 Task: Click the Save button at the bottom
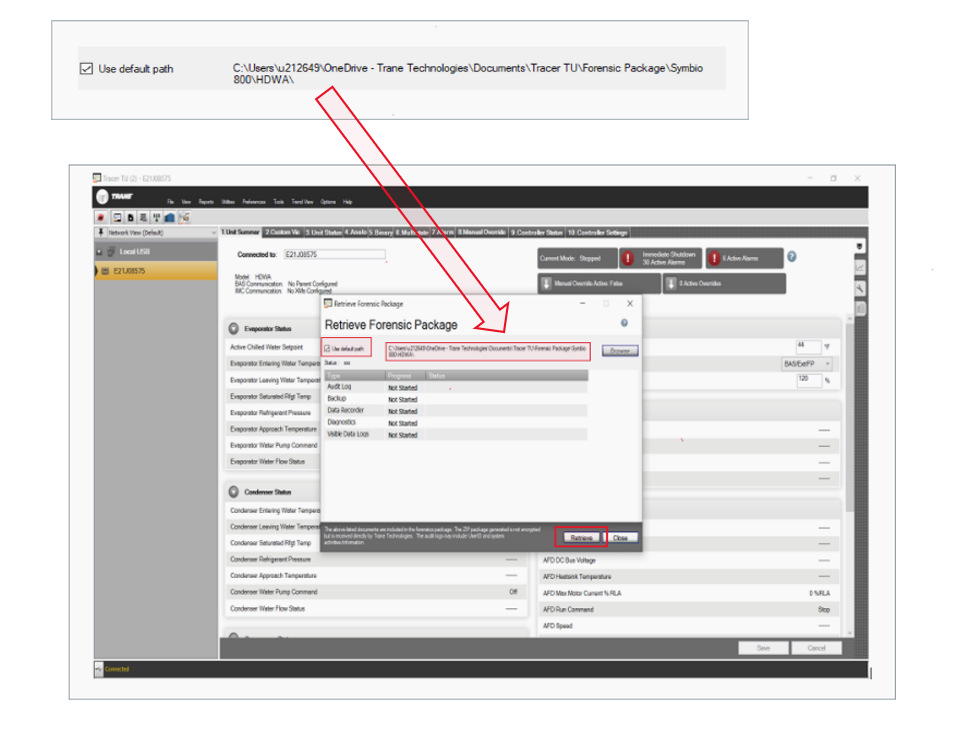coord(764,648)
